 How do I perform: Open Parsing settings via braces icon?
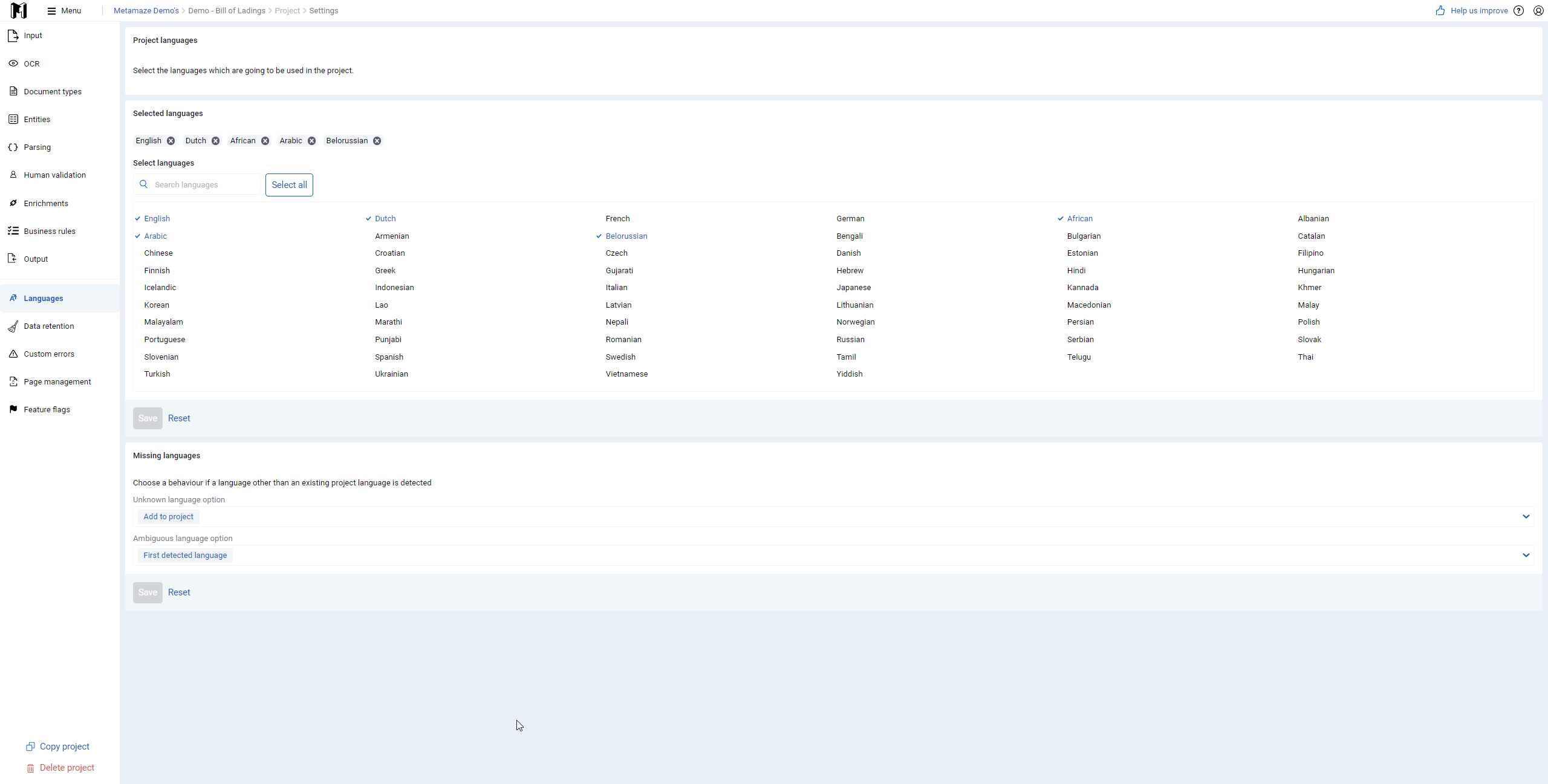coord(13,147)
